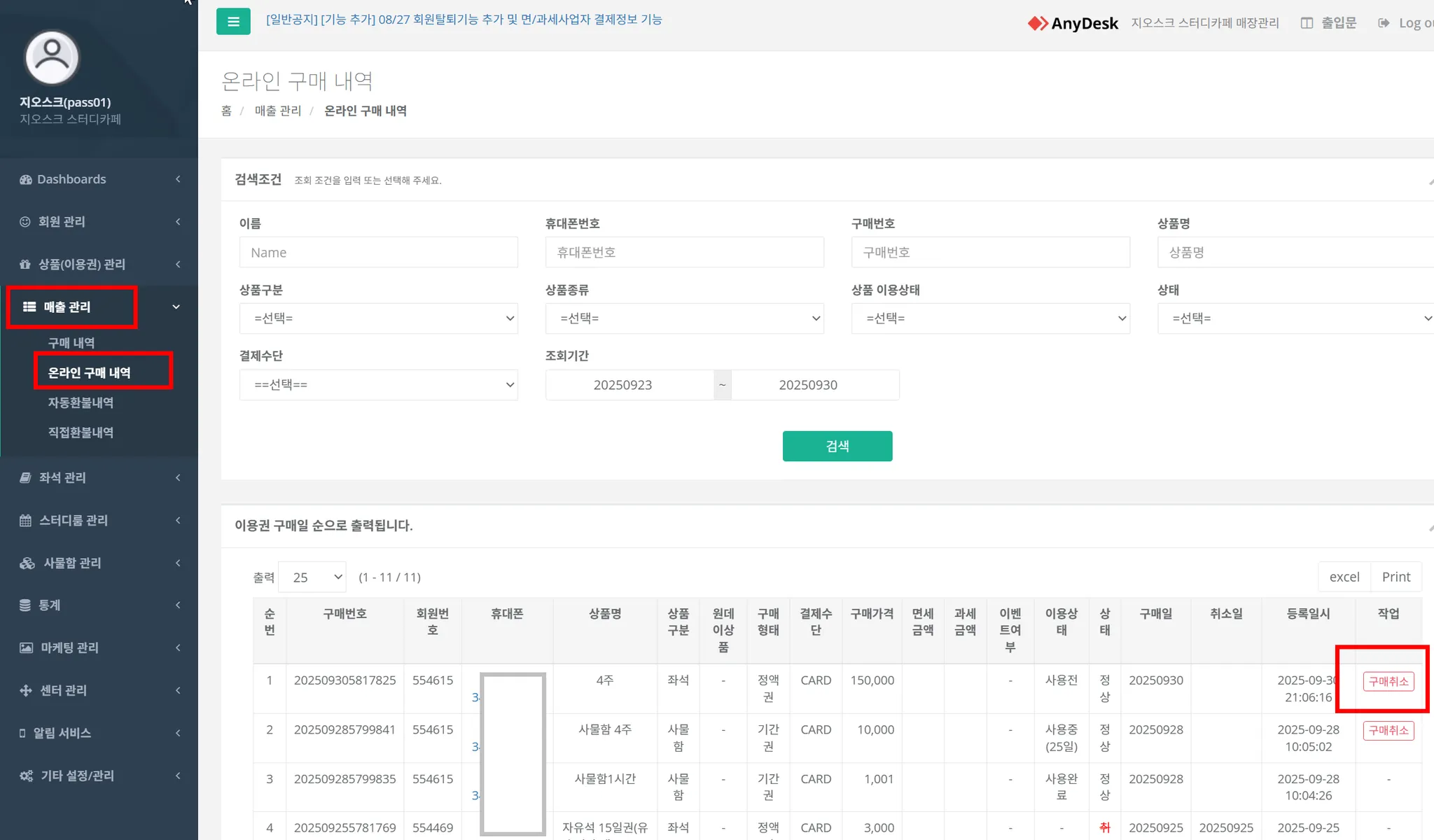Image resolution: width=1434 pixels, height=840 pixels.
Task: Open 자동환불내역 submenu item
Action: 81,402
